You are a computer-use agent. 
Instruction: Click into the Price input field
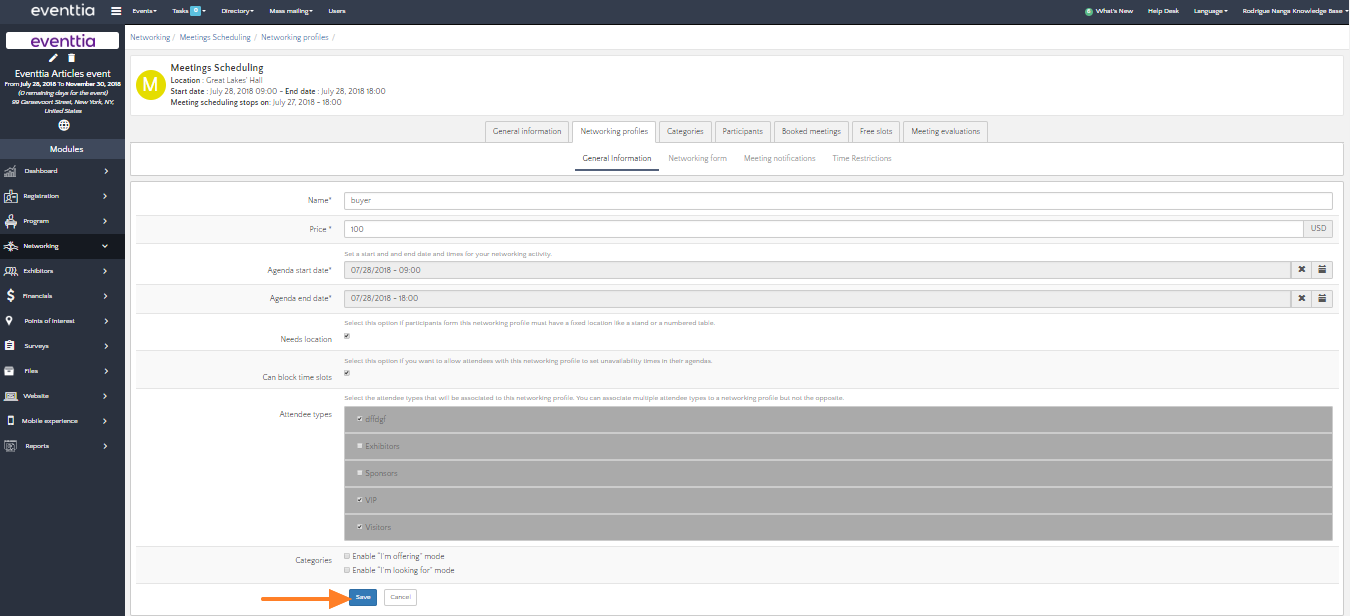(822, 229)
